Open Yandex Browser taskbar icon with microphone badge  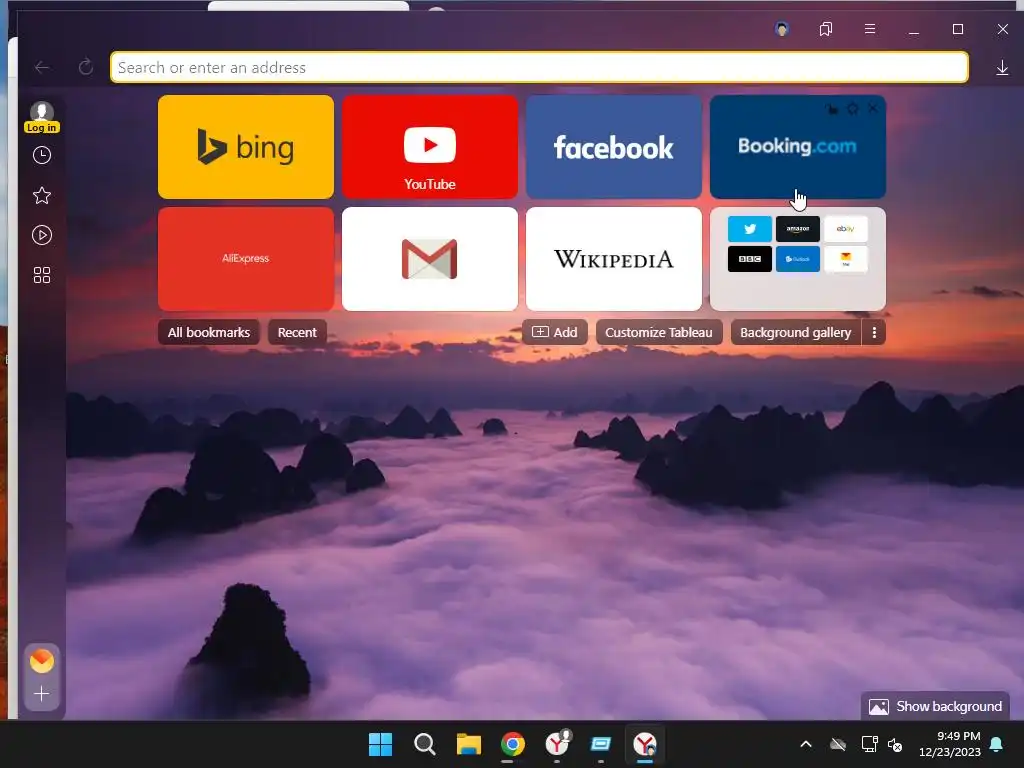pyautogui.click(x=557, y=744)
